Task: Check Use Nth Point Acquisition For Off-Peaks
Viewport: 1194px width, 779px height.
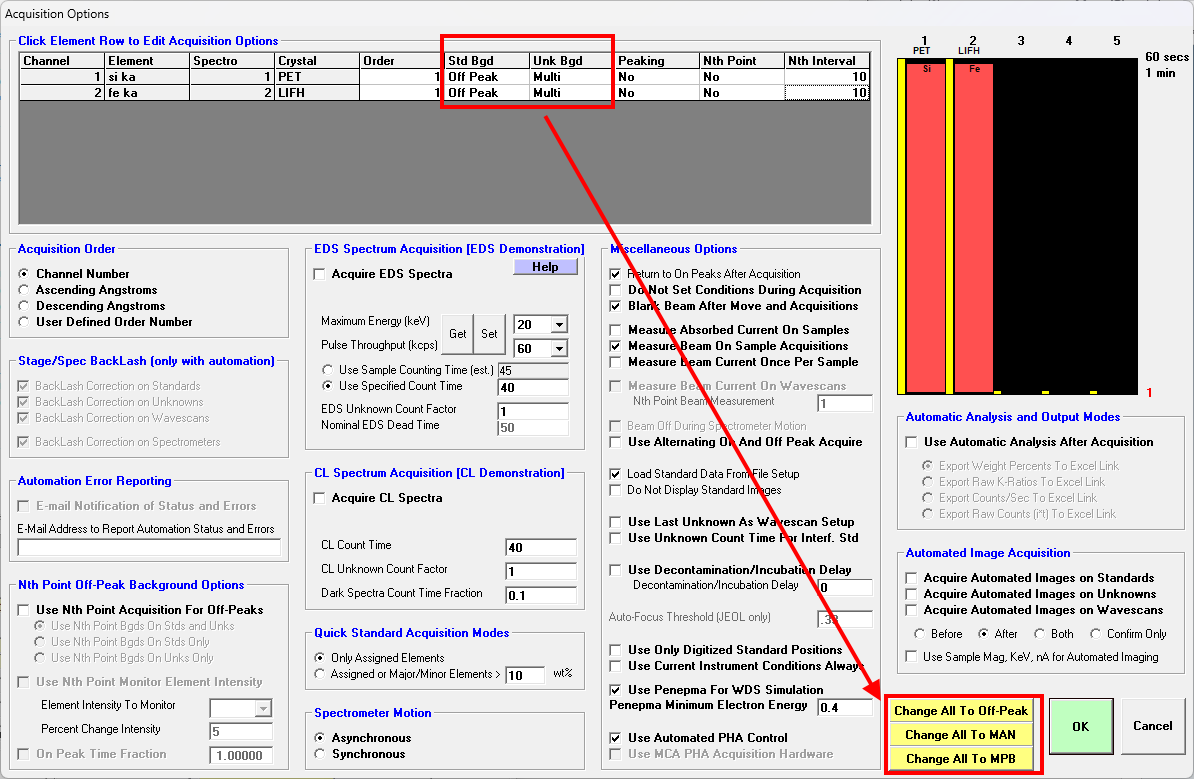Action: pyautogui.click(x=25, y=610)
